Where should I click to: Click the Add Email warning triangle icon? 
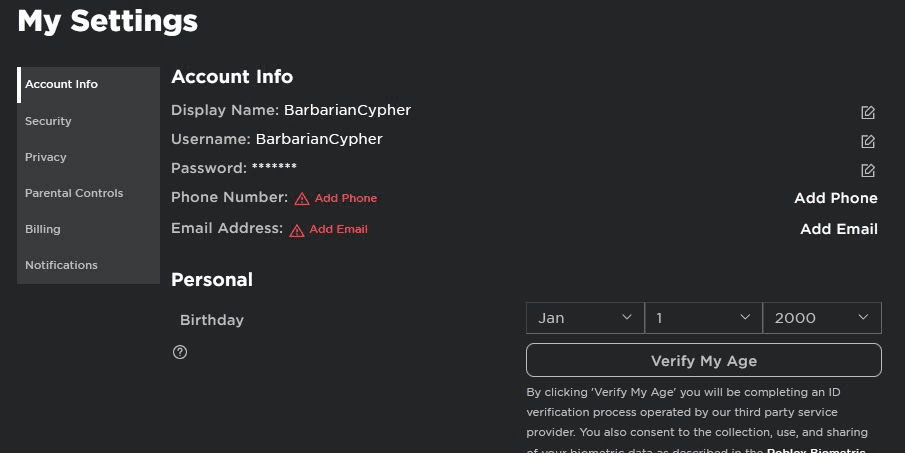coord(297,230)
